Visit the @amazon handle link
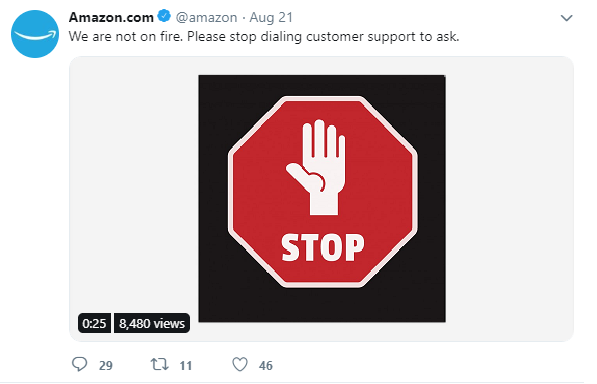Image resolution: width=597 pixels, height=384 pixels. tap(206, 18)
